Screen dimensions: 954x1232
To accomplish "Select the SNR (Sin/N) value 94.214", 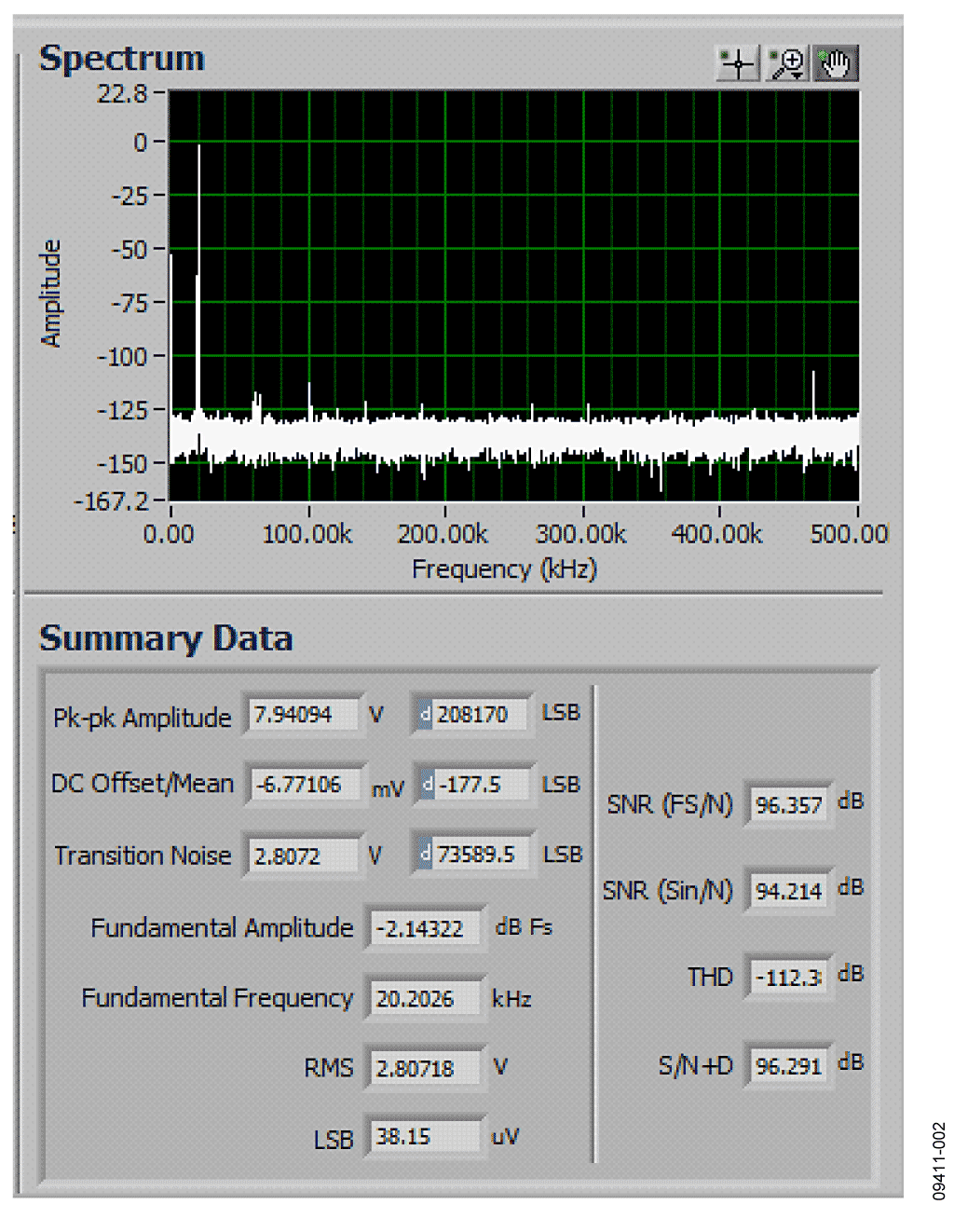I will (x=789, y=891).
